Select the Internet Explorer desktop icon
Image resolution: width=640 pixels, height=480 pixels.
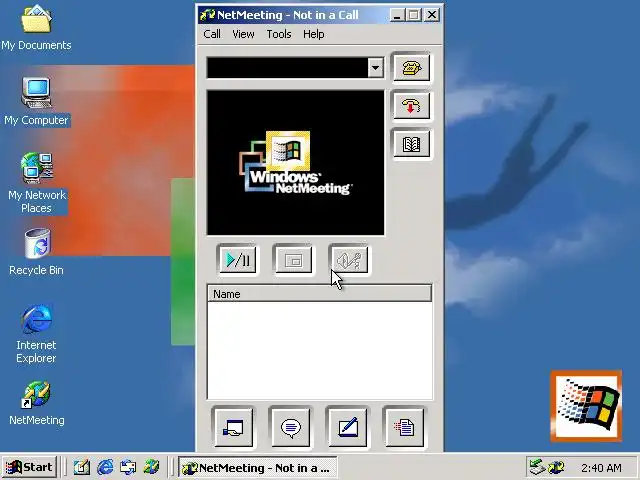36,333
